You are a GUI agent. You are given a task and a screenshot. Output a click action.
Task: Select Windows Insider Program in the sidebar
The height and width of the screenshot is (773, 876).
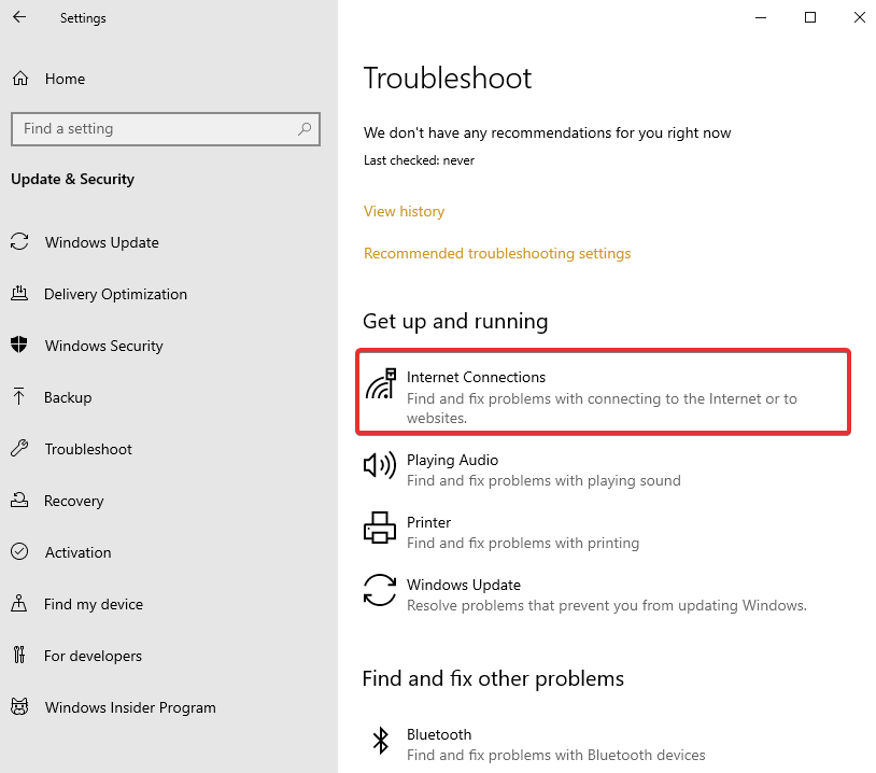[130, 707]
